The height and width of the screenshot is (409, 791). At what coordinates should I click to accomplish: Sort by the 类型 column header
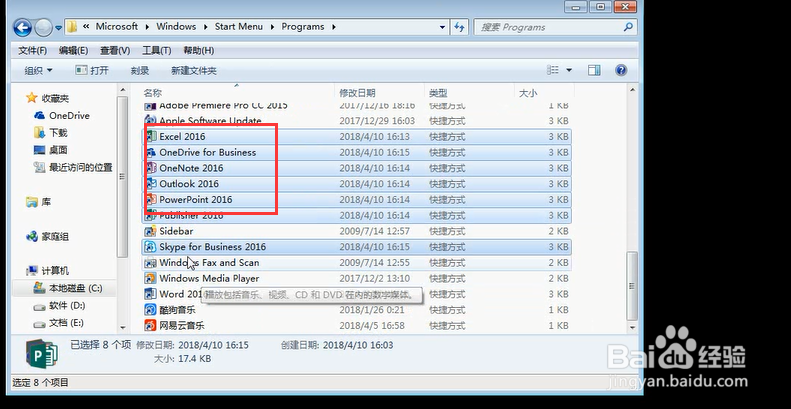coord(438,93)
